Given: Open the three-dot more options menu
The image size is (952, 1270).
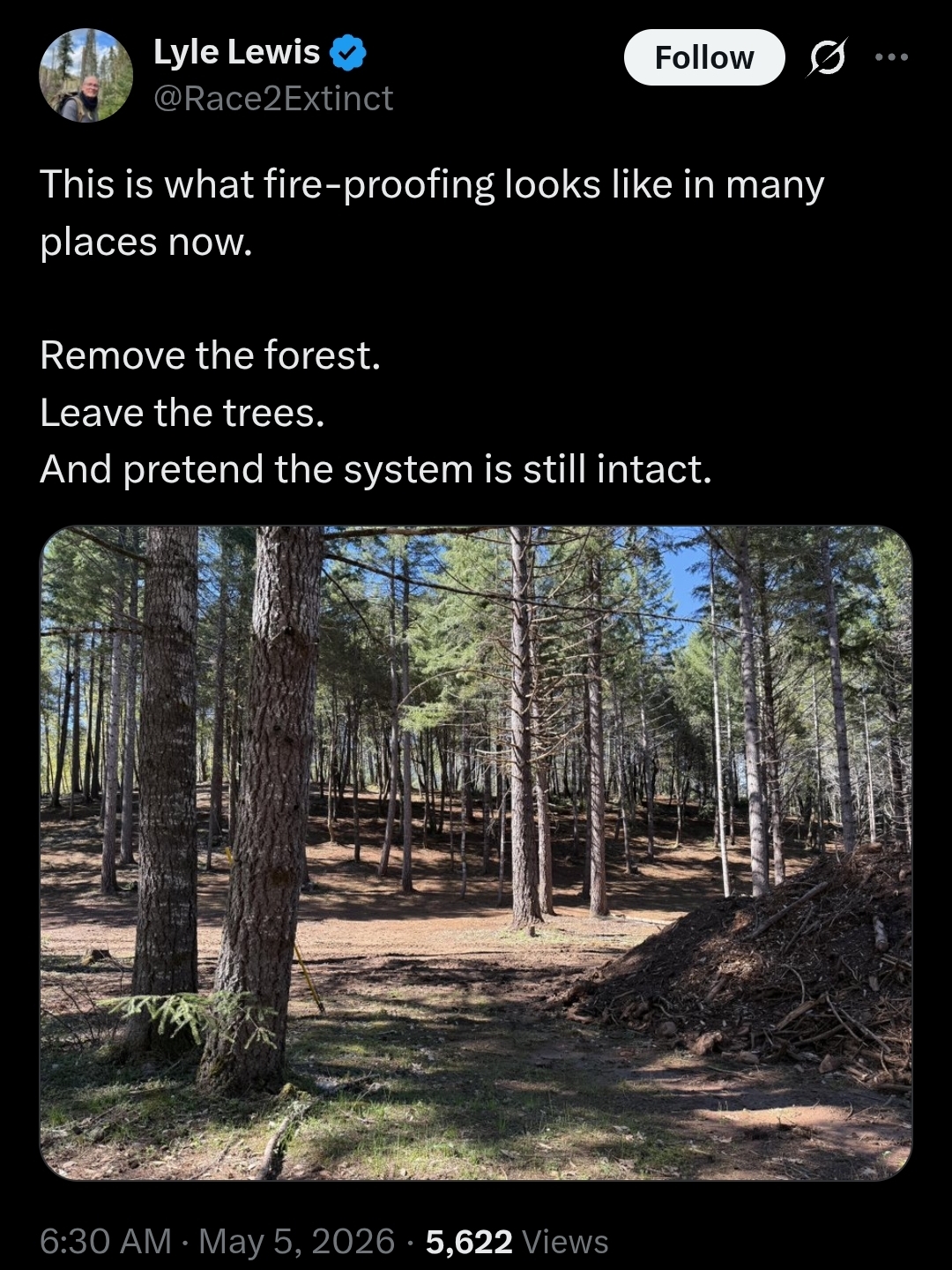Looking at the screenshot, I should pos(891,57).
